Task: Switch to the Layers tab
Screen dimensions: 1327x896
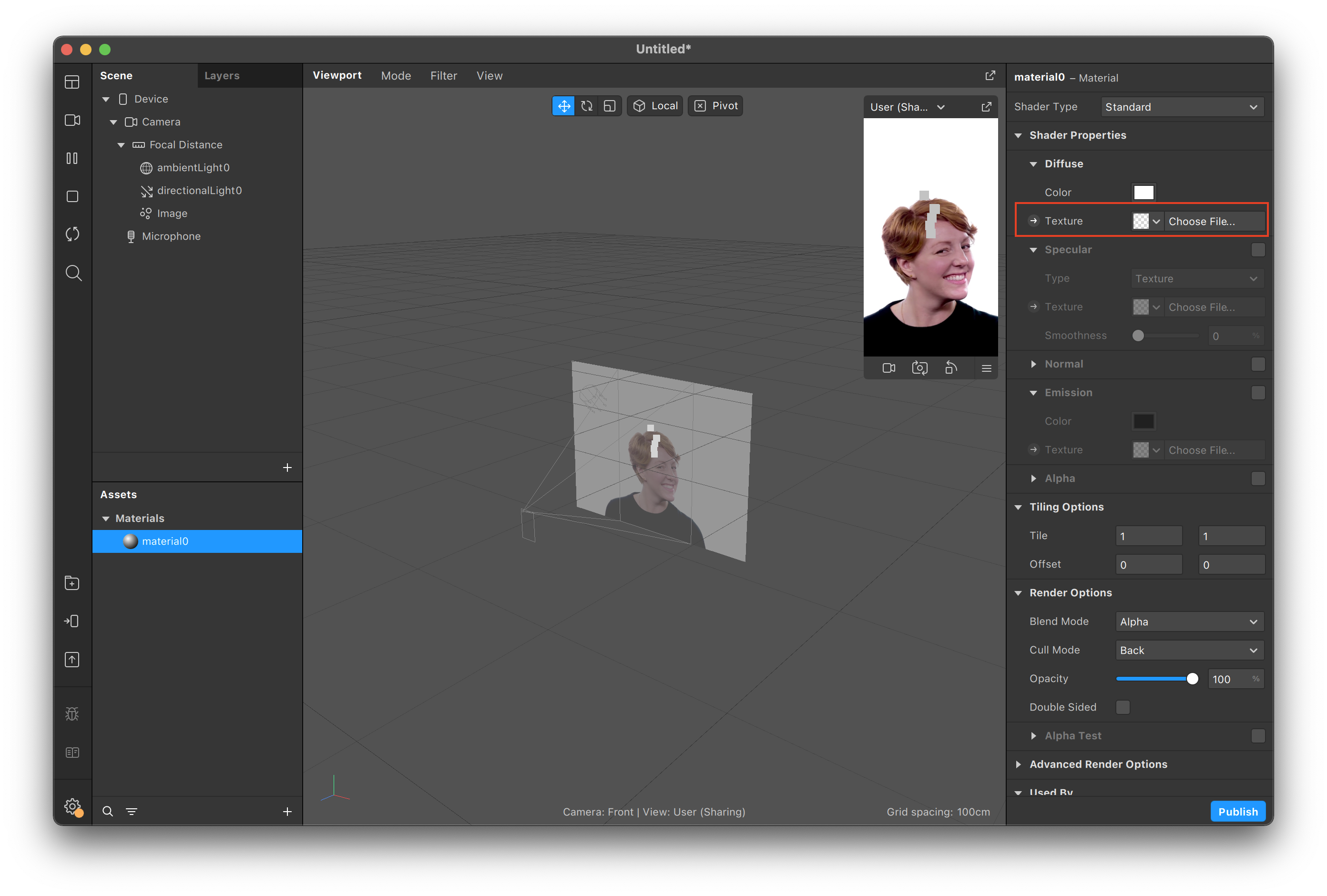Action: [x=222, y=75]
